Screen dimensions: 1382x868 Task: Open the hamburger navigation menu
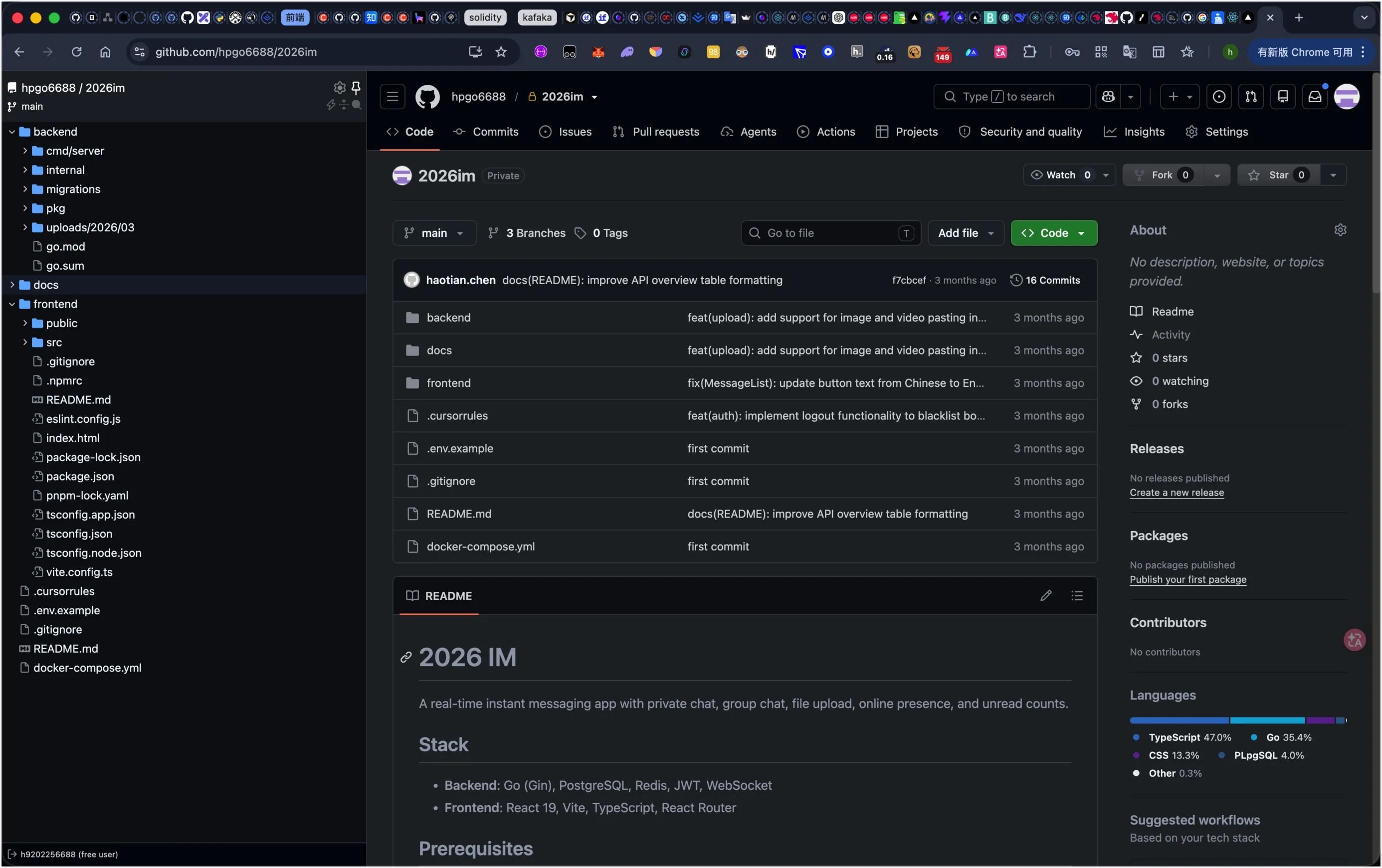click(x=393, y=96)
